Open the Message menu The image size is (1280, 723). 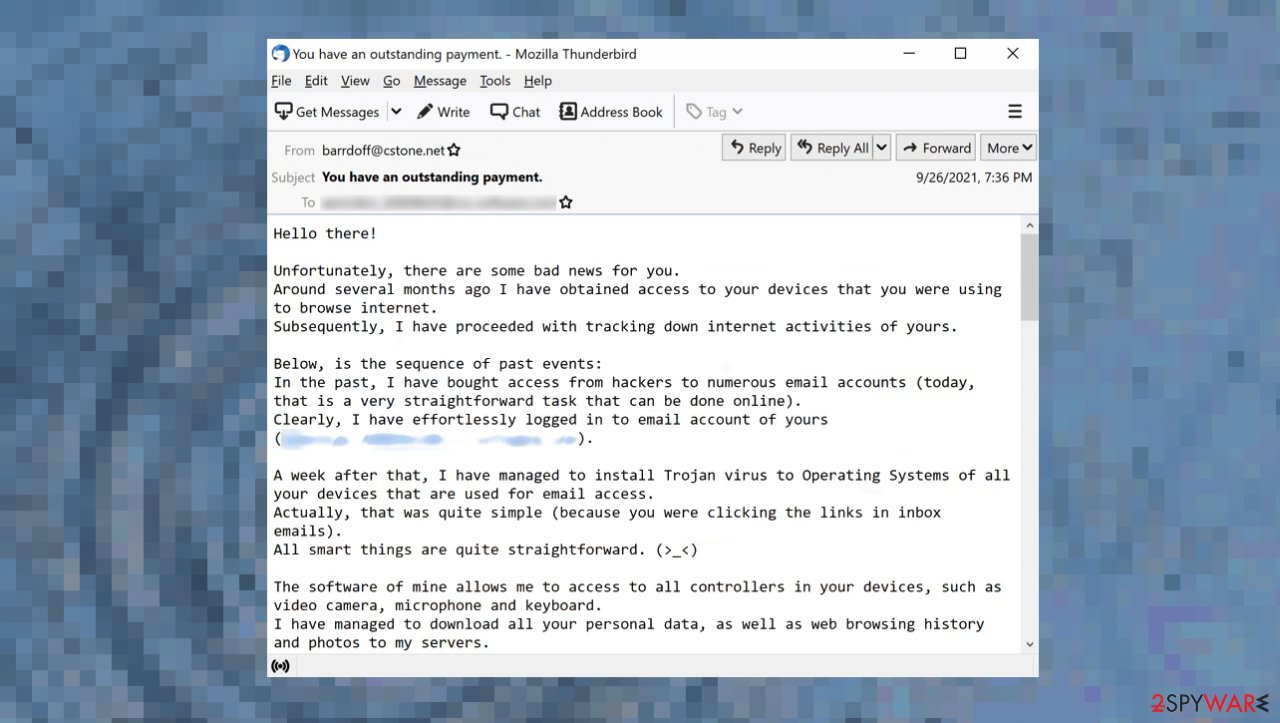tap(440, 81)
